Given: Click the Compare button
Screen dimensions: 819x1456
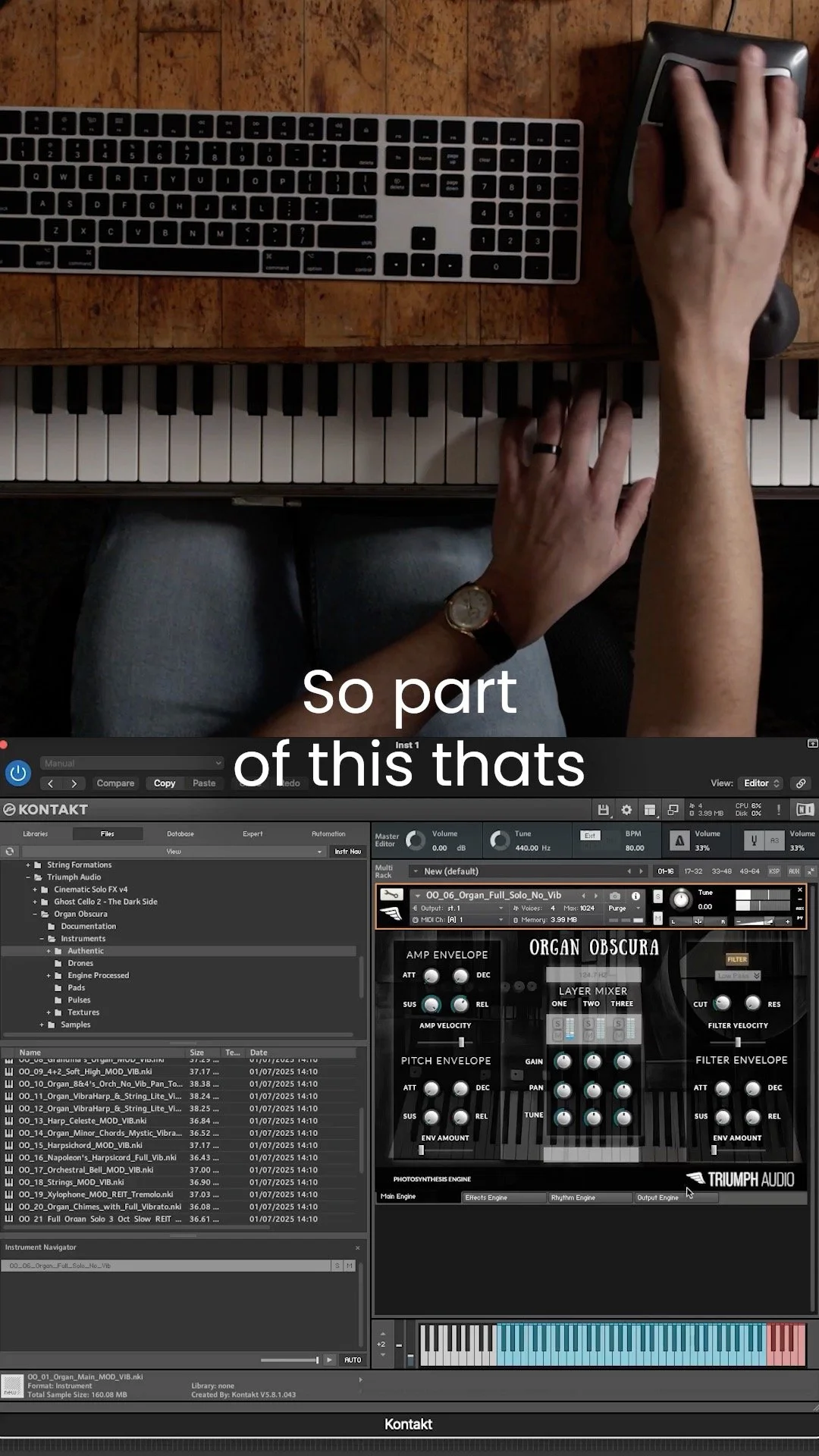Looking at the screenshot, I should point(115,783).
